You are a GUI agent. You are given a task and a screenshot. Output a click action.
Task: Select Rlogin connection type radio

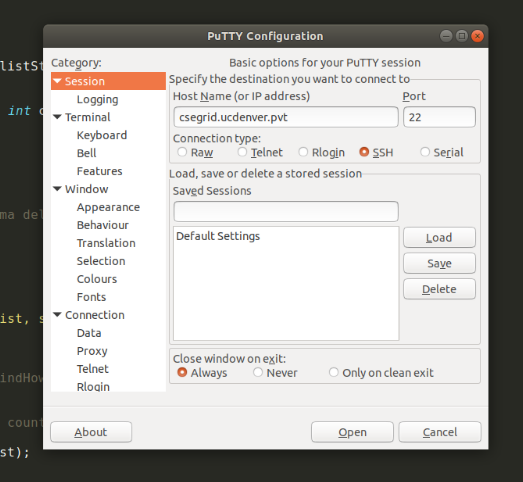point(303,152)
